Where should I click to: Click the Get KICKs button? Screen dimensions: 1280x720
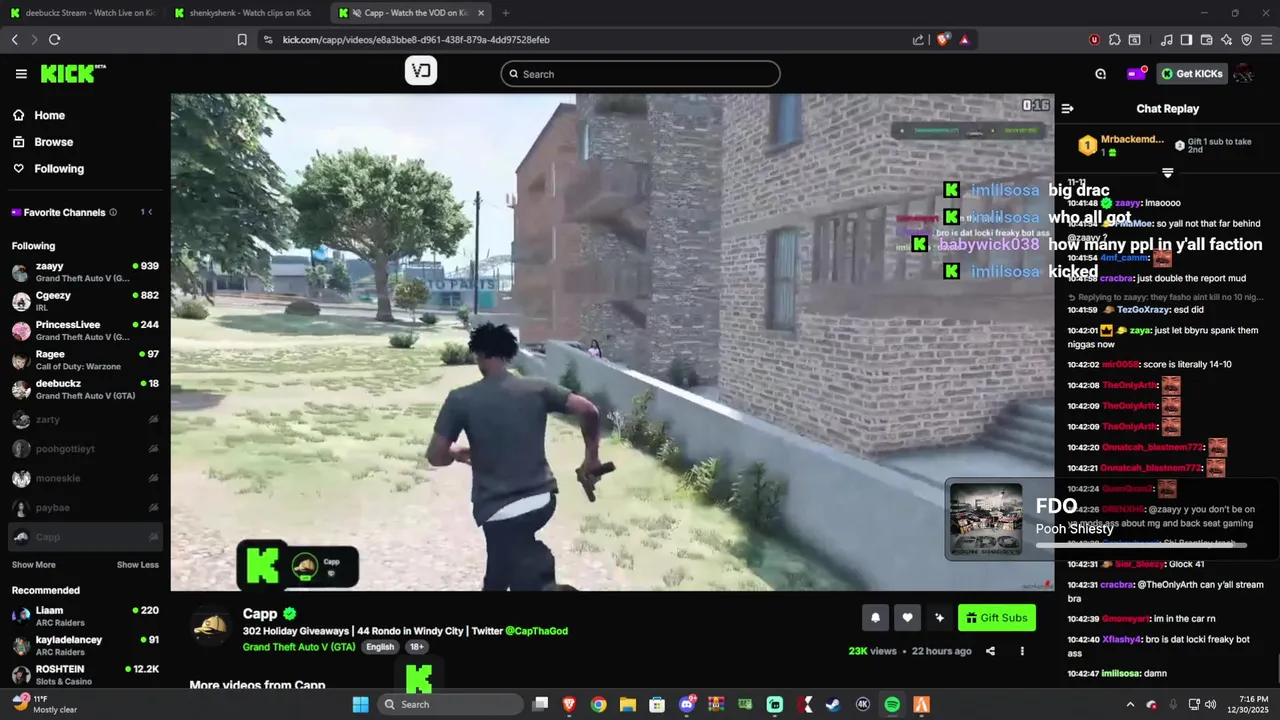1192,74
